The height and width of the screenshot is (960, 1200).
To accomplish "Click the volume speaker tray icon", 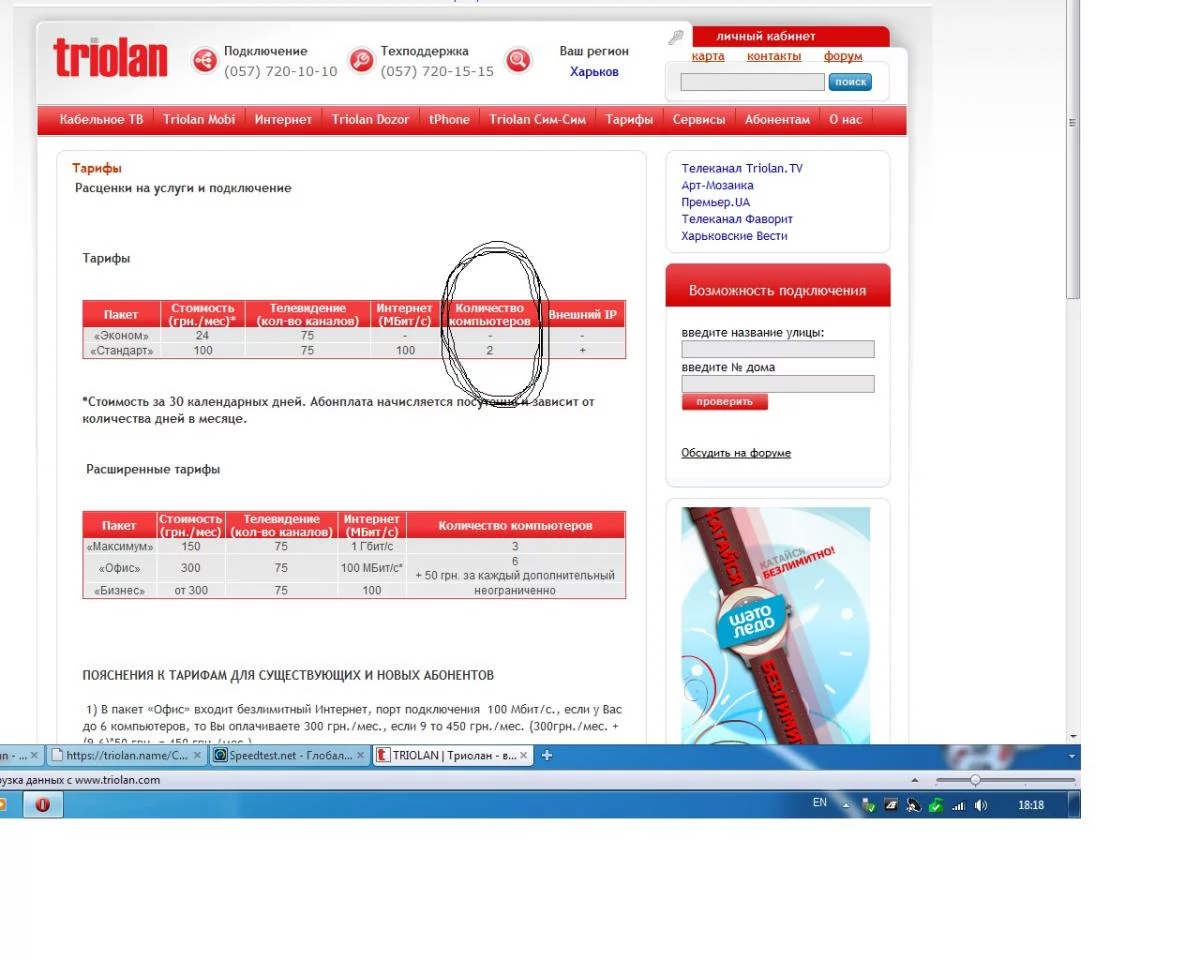I will 981,805.
